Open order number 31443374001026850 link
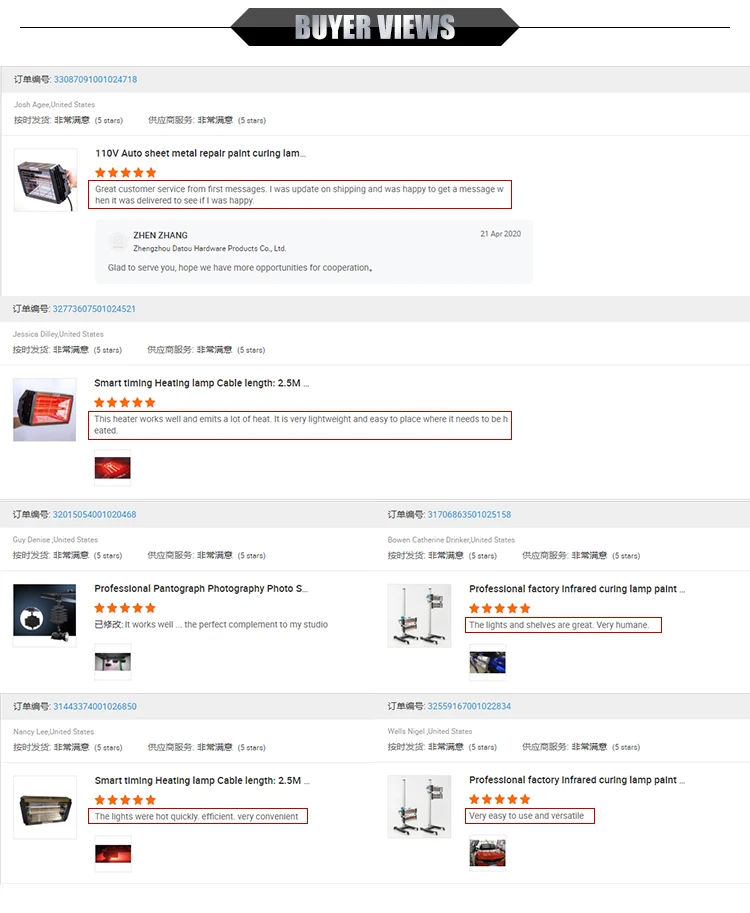The image size is (750, 913). coord(95,706)
